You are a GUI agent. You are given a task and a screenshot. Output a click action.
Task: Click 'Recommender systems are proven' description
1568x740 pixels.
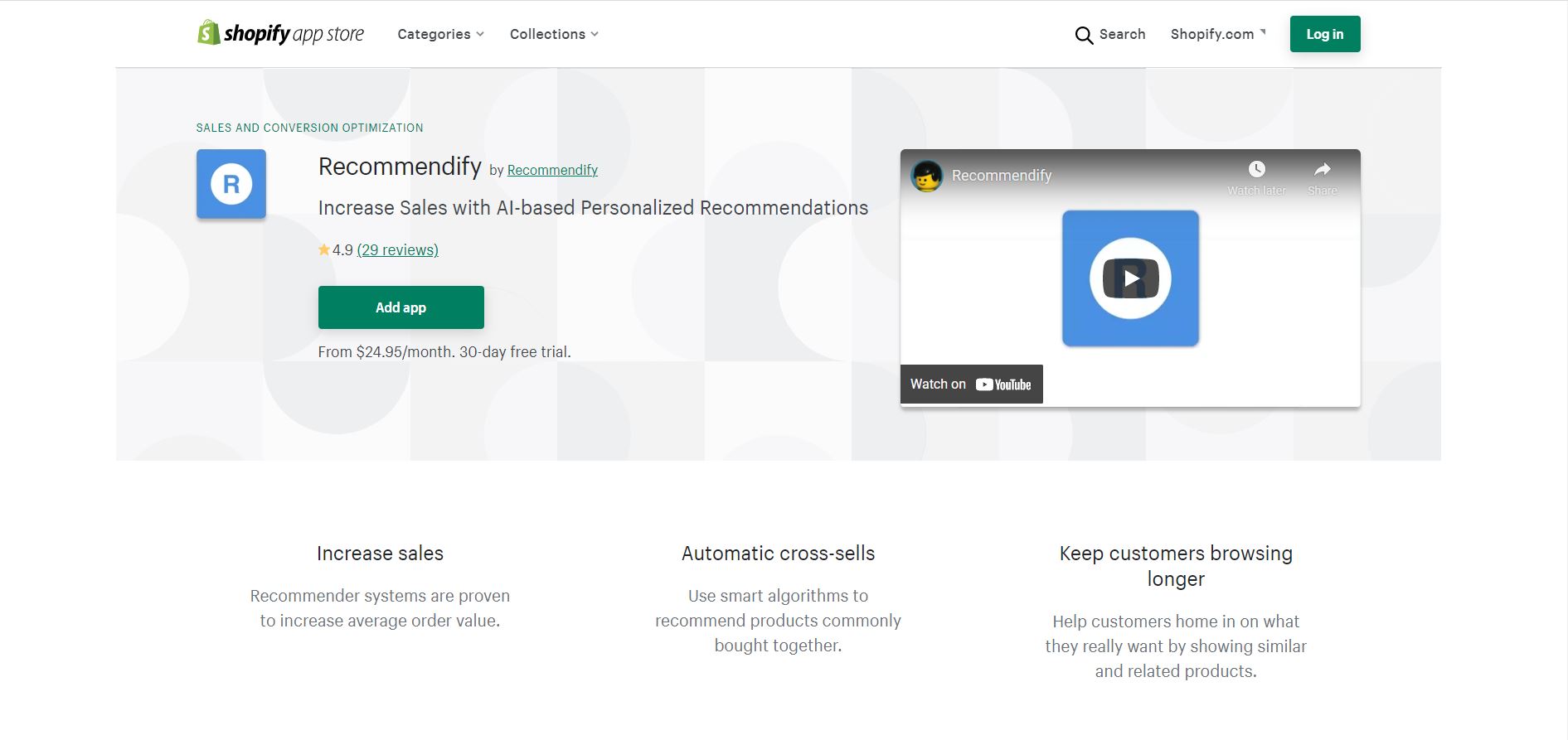tap(381, 608)
